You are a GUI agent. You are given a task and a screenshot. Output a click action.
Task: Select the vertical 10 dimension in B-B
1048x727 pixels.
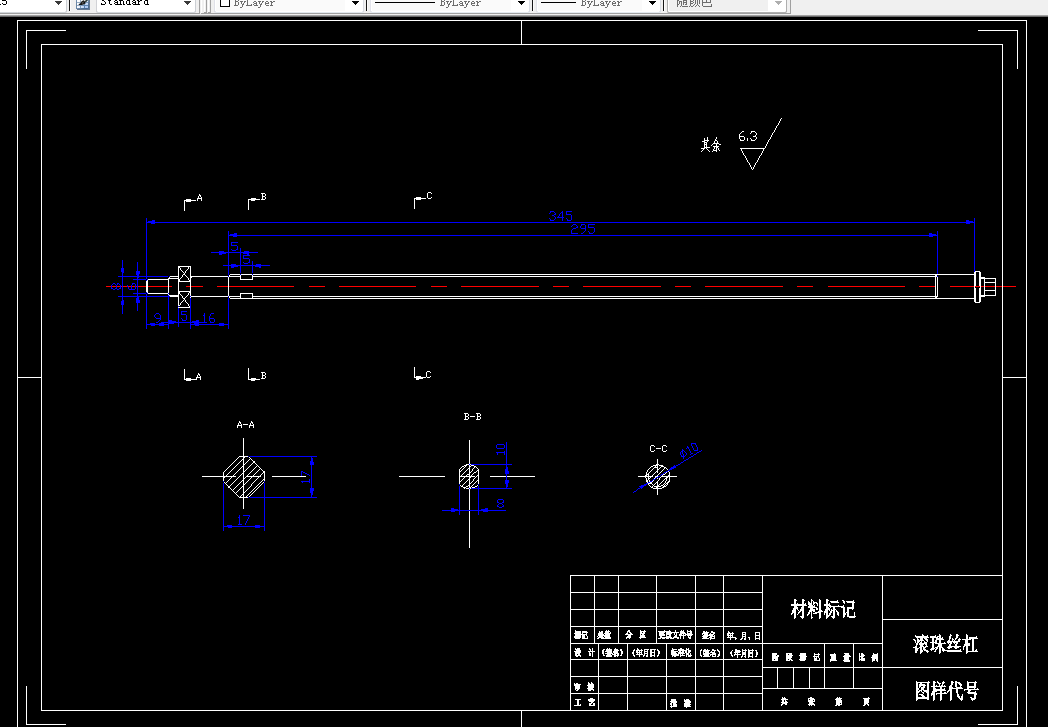click(501, 450)
